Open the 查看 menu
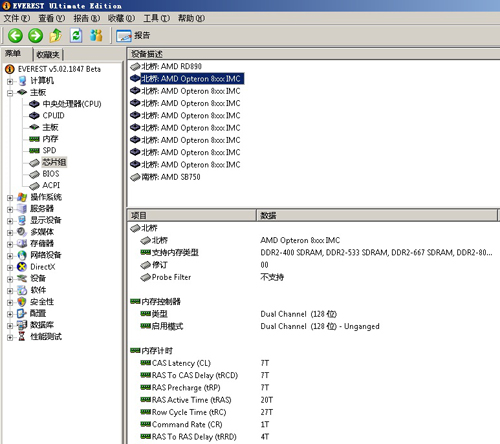The width and height of the screenshot is (500, 444). 52,18
